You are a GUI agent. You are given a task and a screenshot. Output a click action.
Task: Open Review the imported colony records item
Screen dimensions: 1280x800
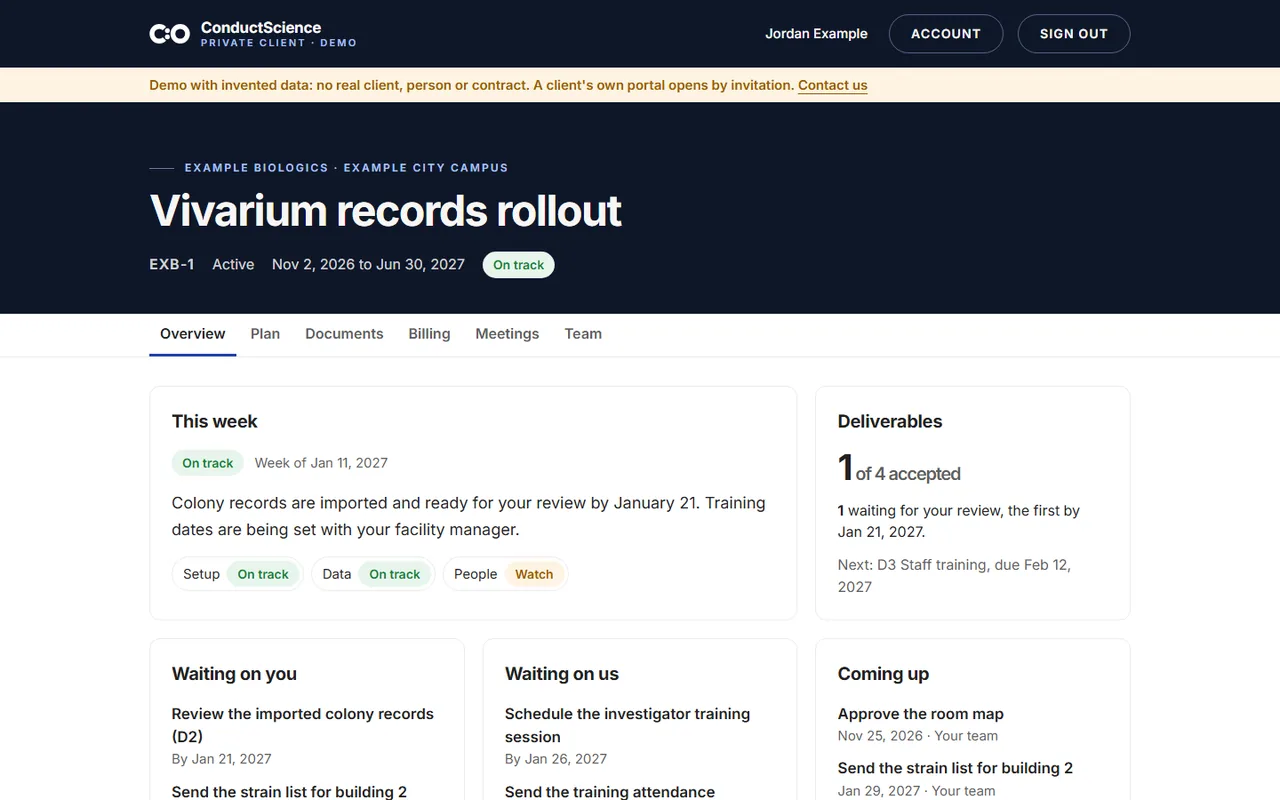pyautogui.click(x=303, y=725)
